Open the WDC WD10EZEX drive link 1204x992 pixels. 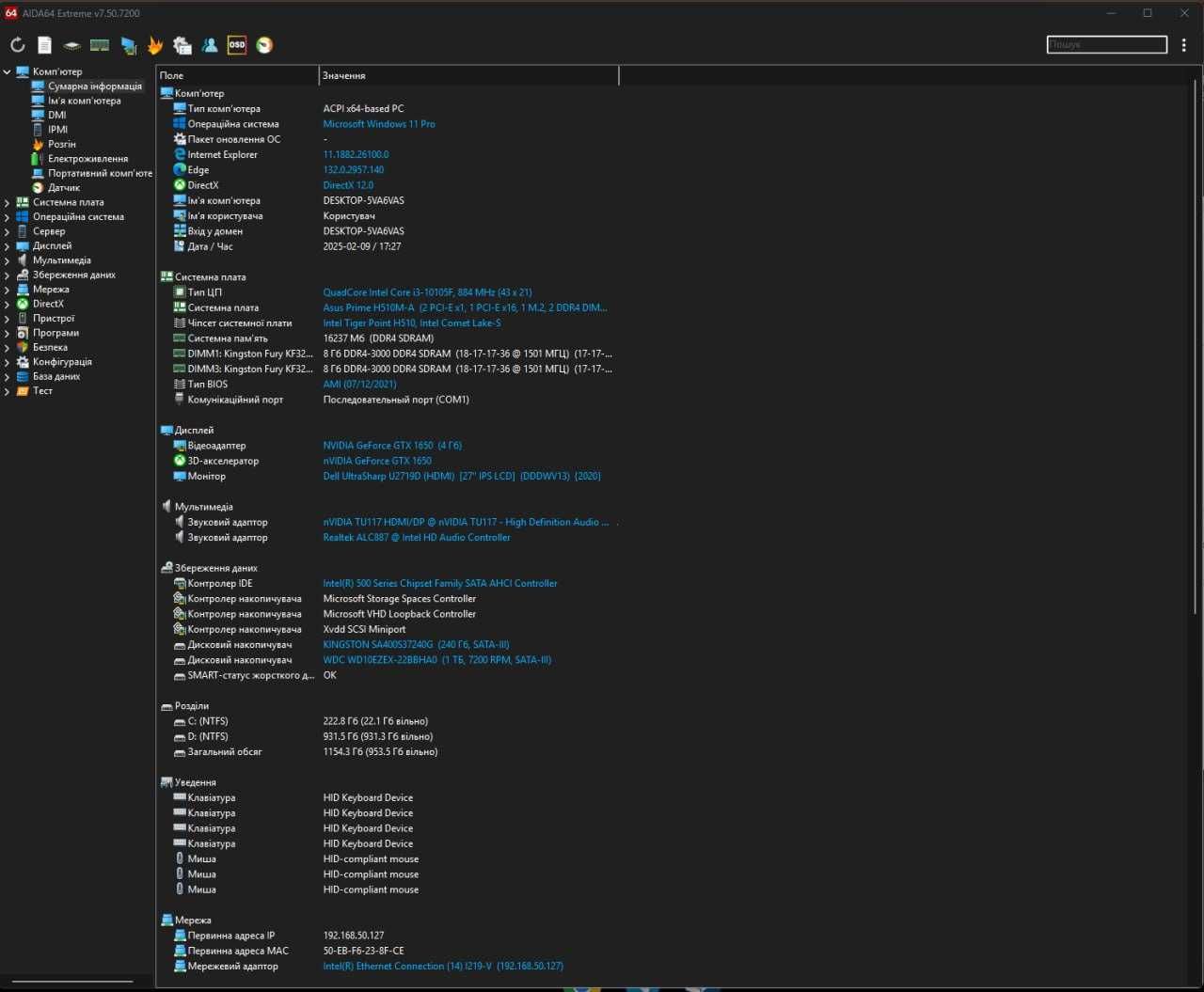(437, 660)
